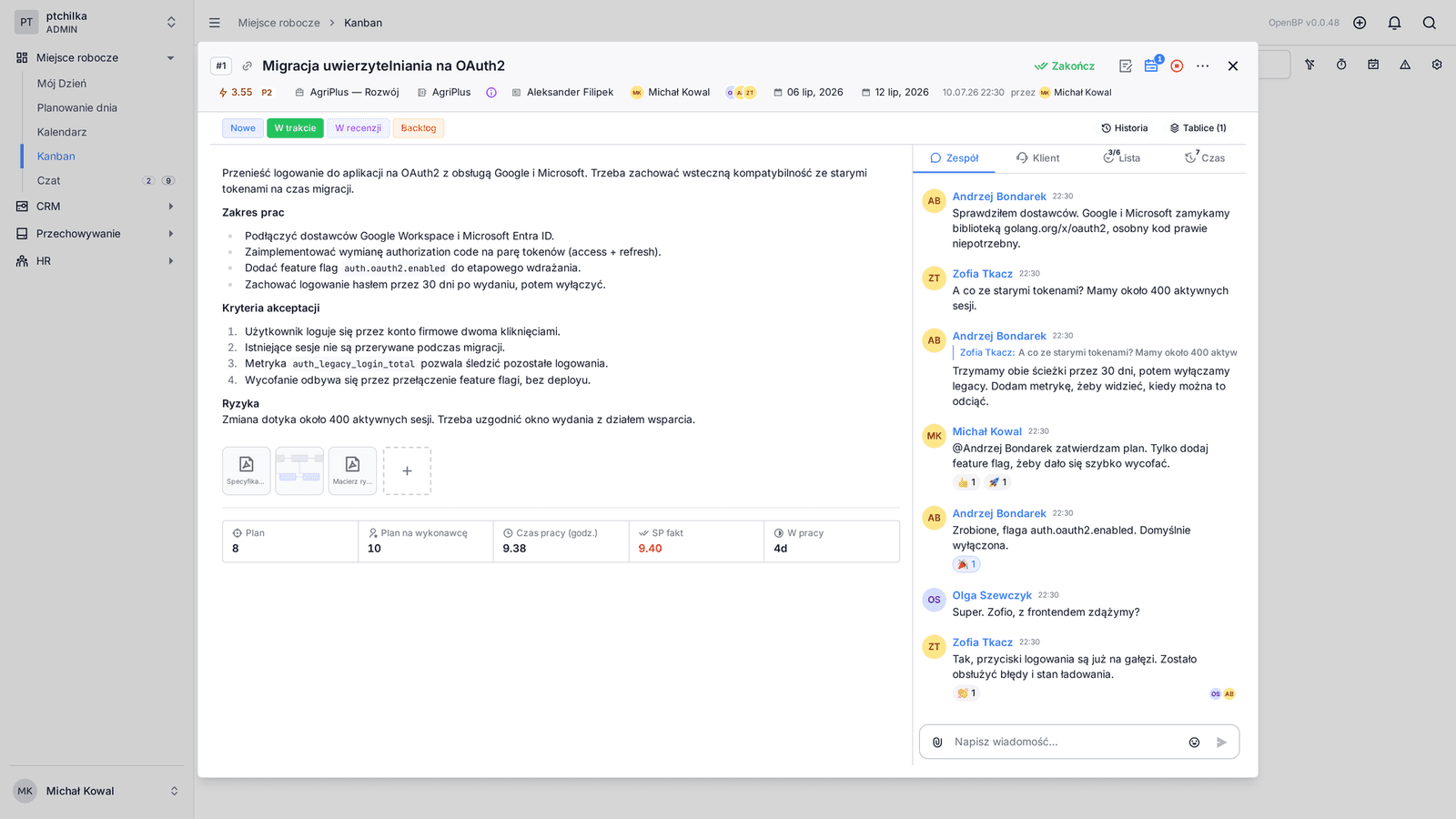The height and width of the screenshot is (819, 1456).
Task: Open the three-dots more options menu
Action: [x=1203, y=66]
